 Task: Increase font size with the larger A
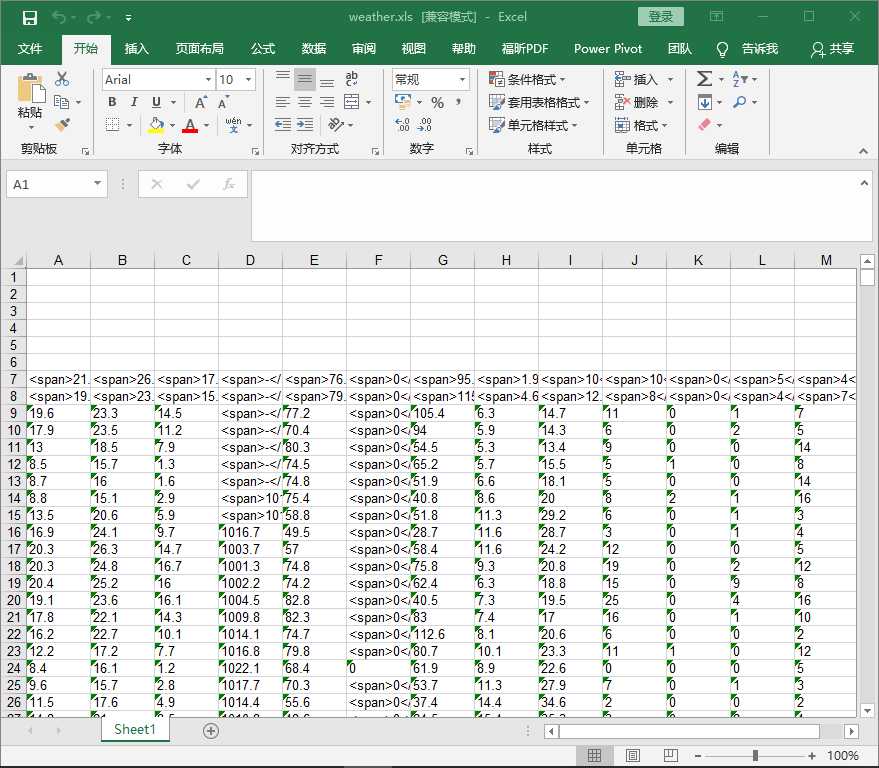200,103
